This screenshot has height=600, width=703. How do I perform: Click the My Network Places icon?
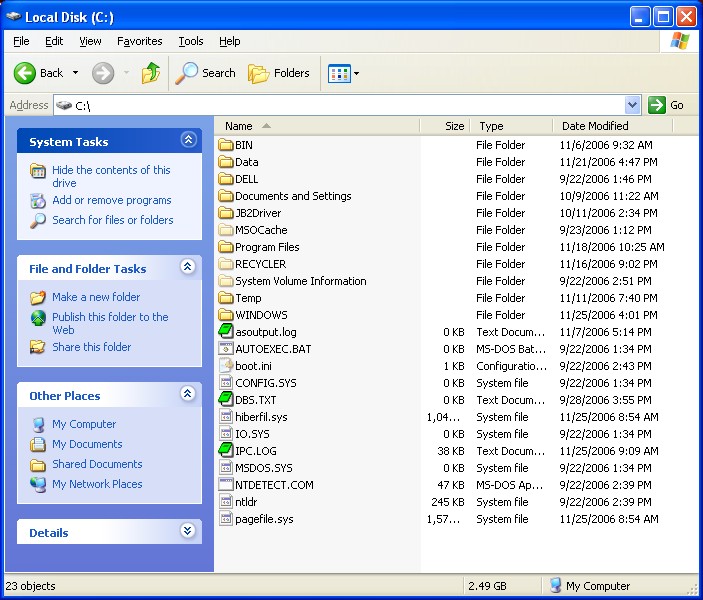tap(38, 484)
